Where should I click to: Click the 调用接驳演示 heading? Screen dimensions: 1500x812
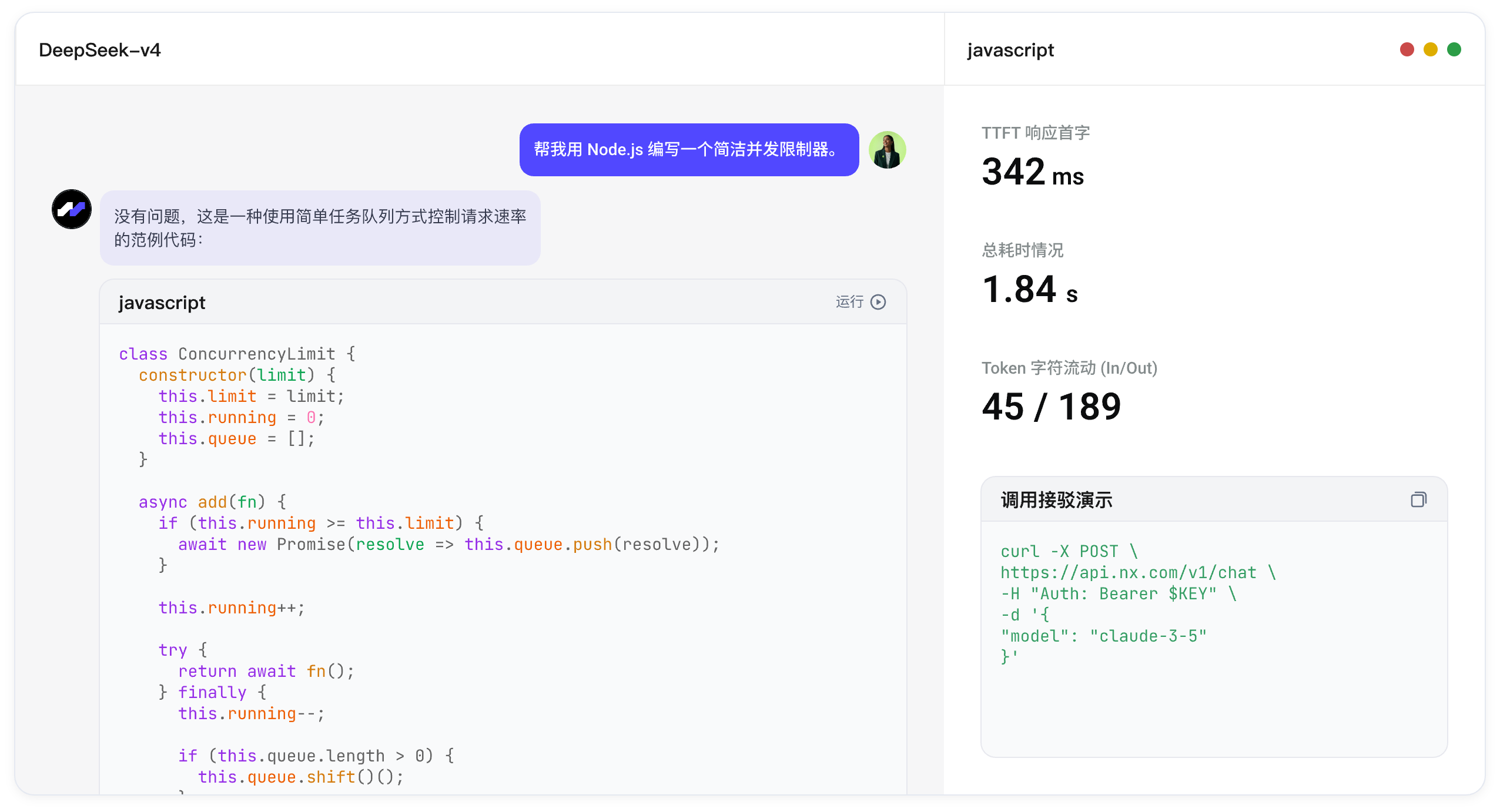click(x=1056, y=500)
